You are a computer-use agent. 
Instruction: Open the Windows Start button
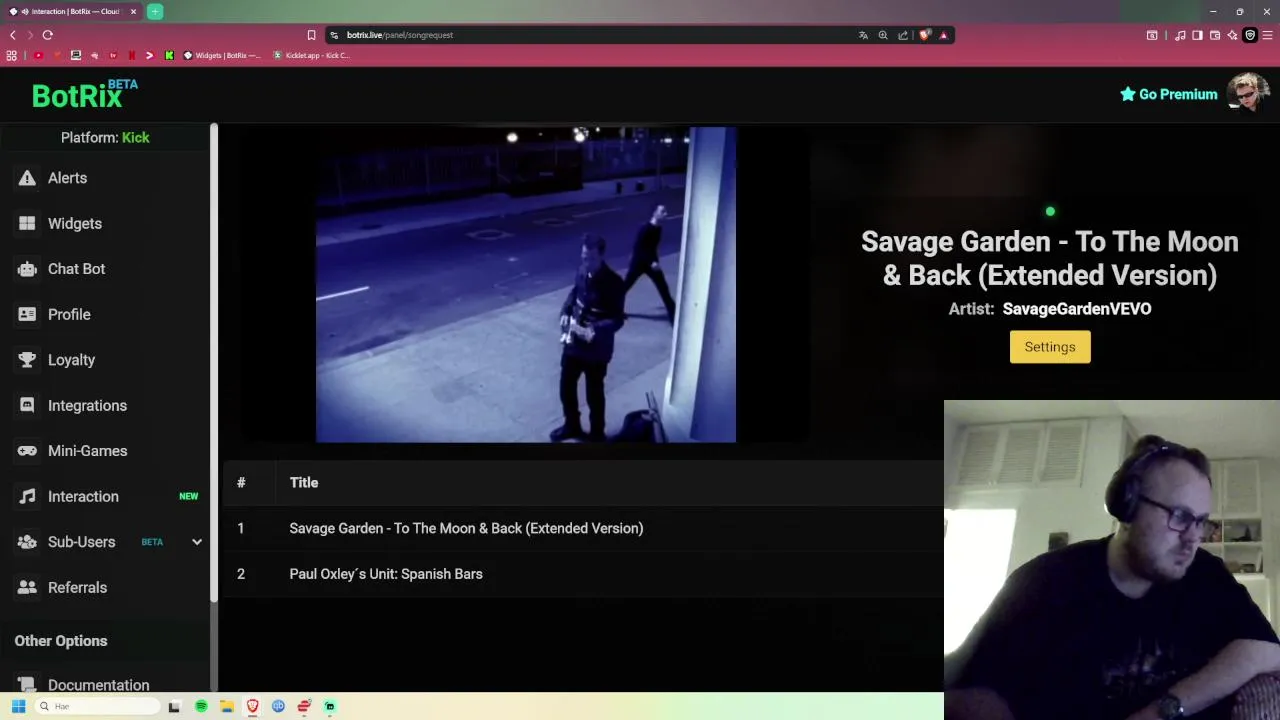pos(18,706)
